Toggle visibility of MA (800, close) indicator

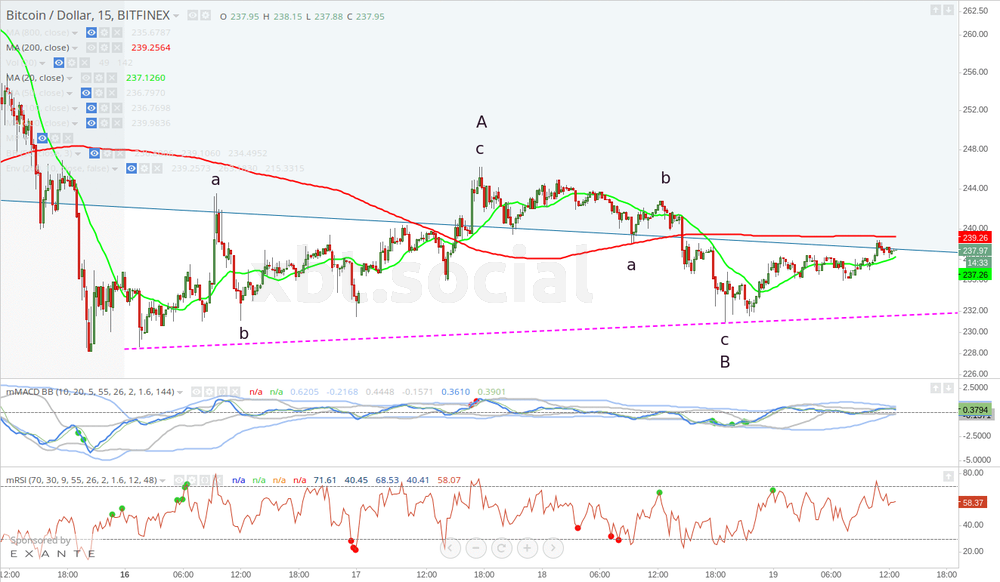pos(91,32)
